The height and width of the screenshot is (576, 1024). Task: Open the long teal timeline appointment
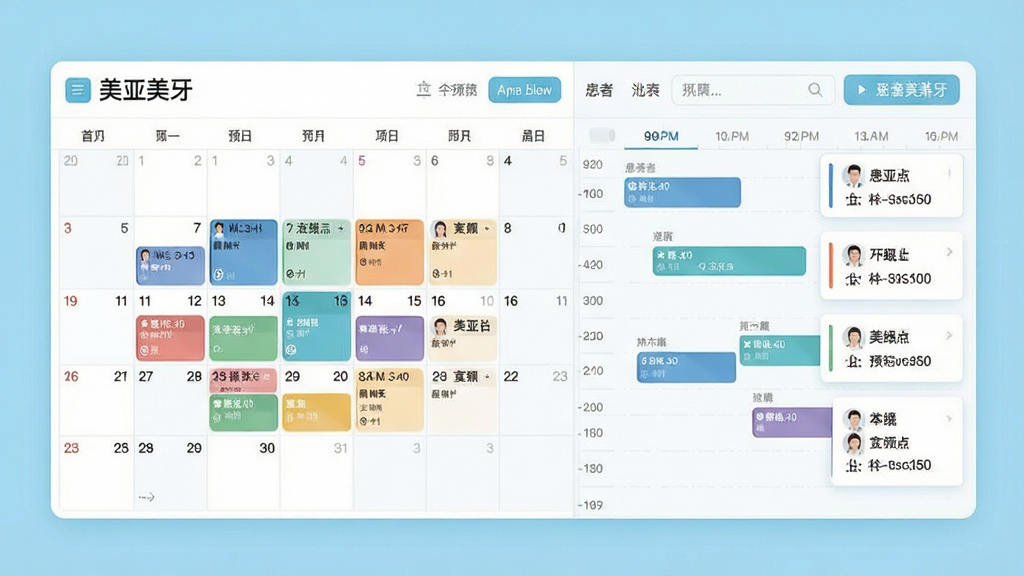pyautogui.click(x=729, y=261)
